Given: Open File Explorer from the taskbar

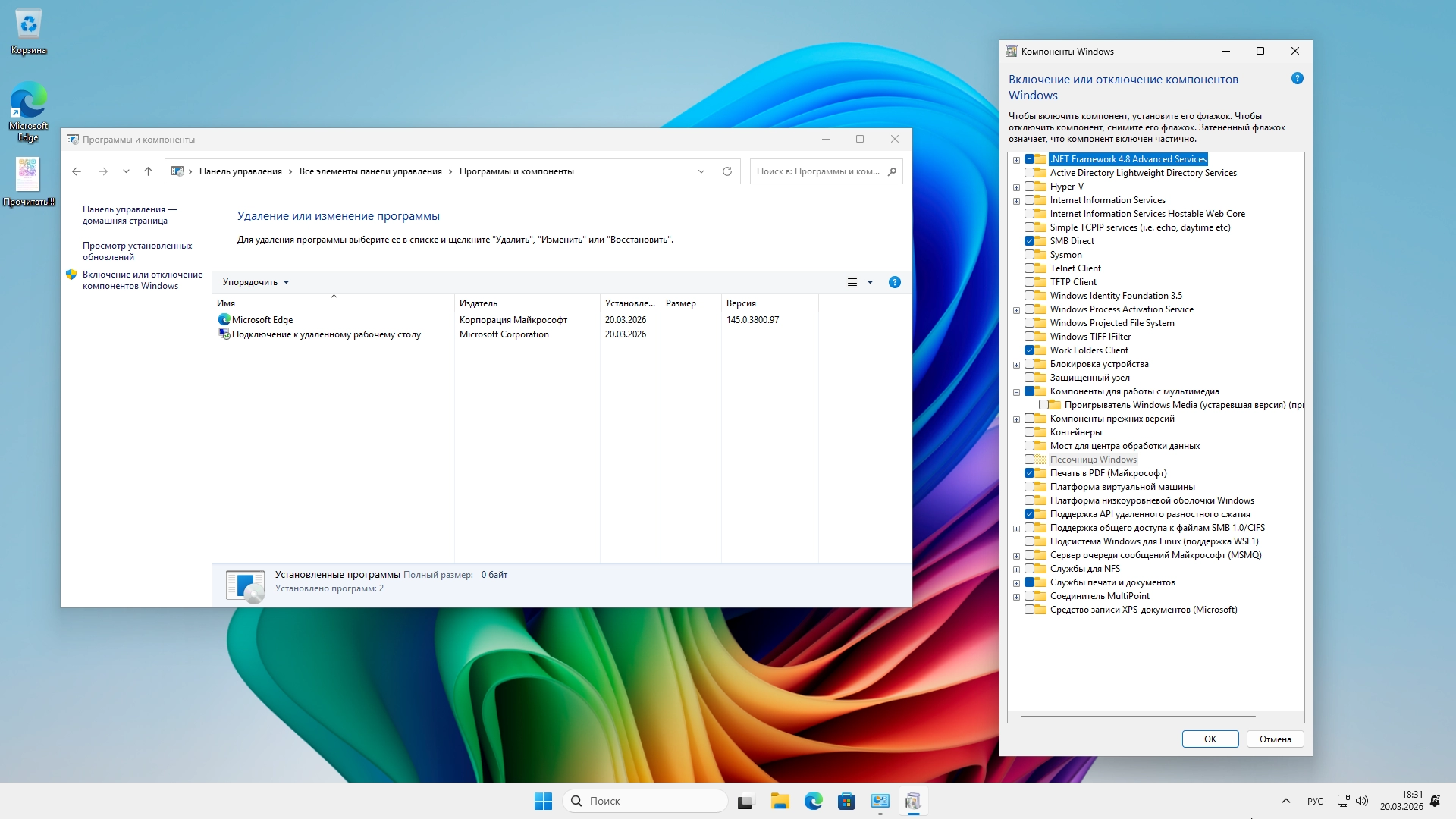Looking at the screenshot, I should pyautogui.click(x=780, y=801).
